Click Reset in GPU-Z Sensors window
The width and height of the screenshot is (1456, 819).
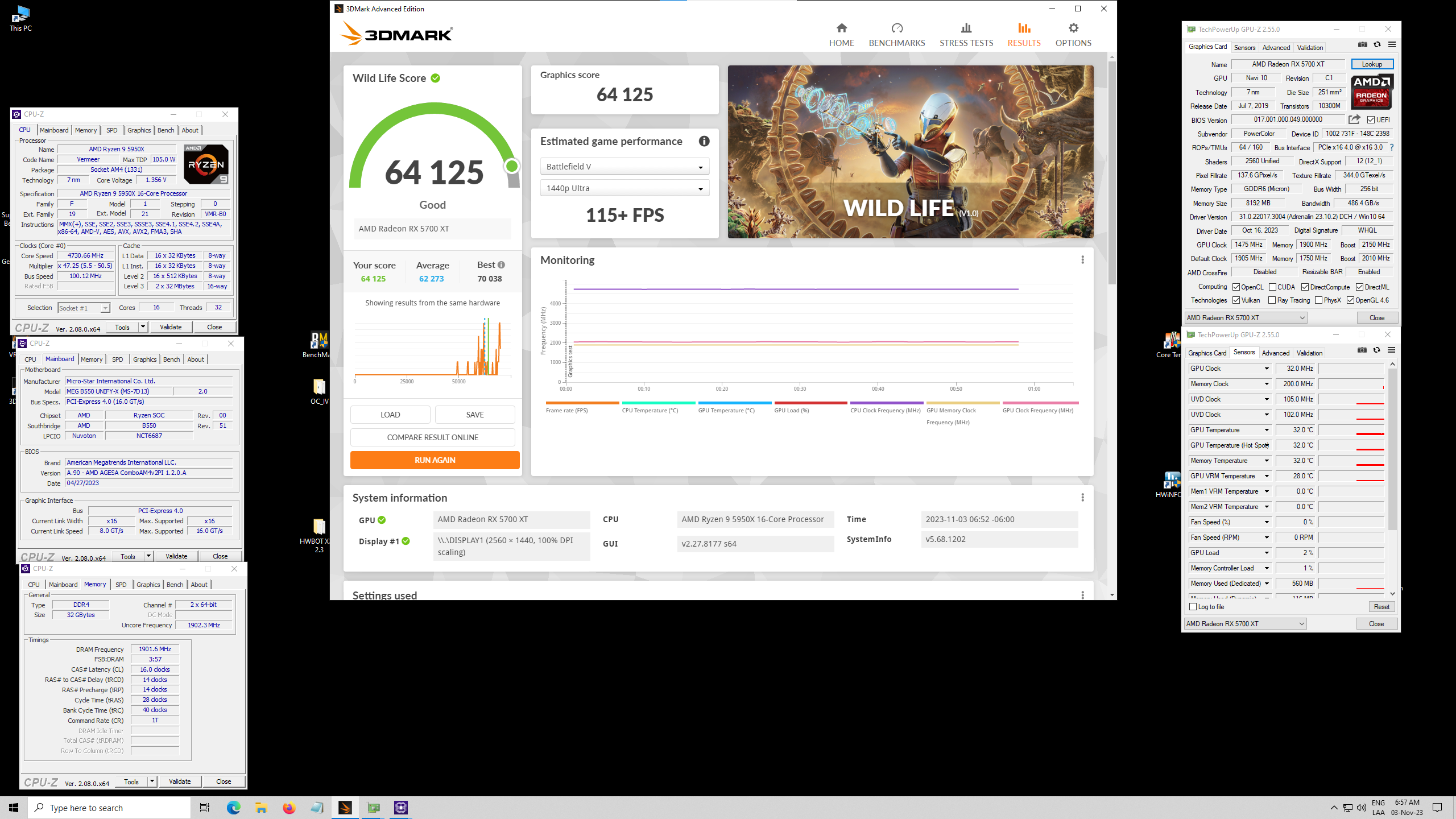(x=1381, y=607)
